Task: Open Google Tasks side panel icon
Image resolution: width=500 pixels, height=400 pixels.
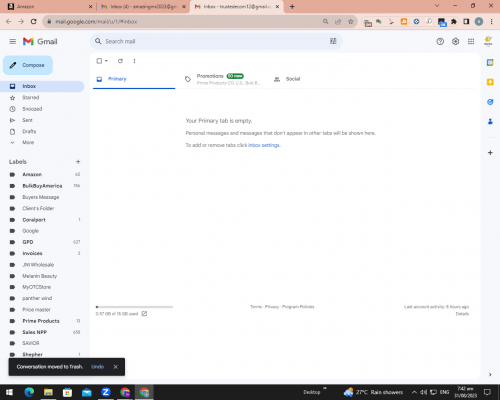Action: (x=490, y=102)
